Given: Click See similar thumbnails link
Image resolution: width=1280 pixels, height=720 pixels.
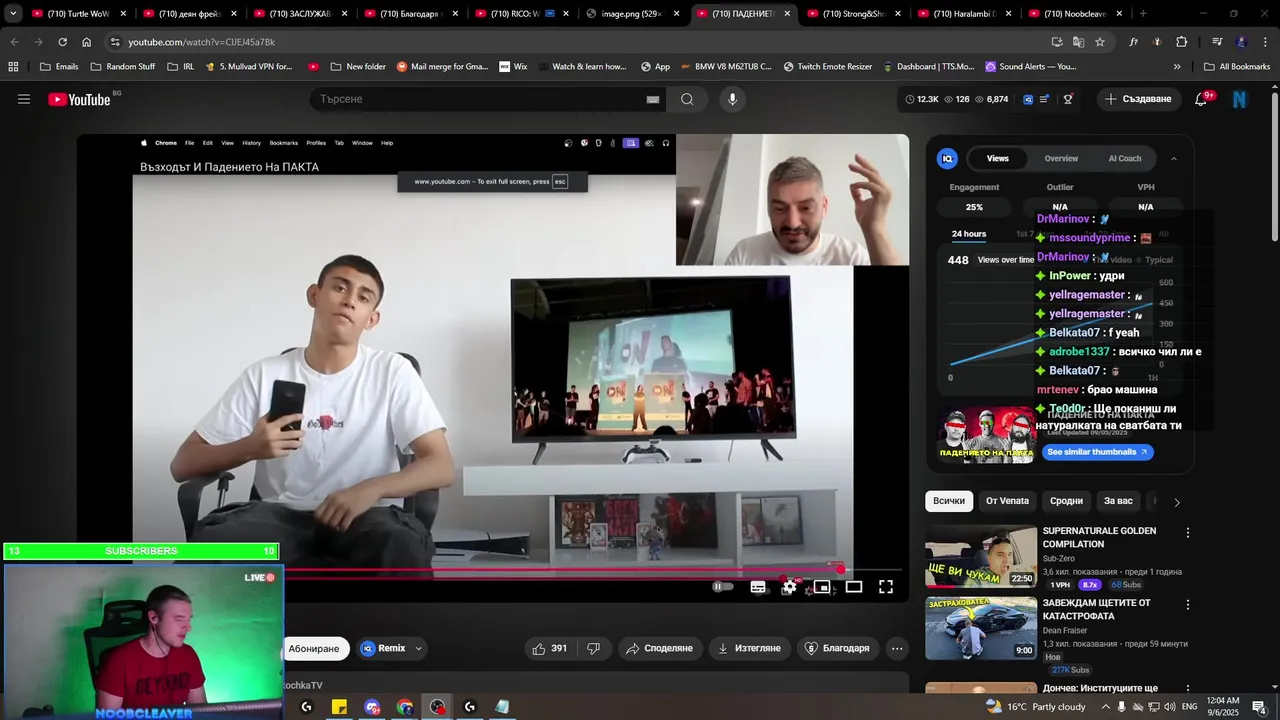Looking at the screenshot, I should (x=1098, y=452).
